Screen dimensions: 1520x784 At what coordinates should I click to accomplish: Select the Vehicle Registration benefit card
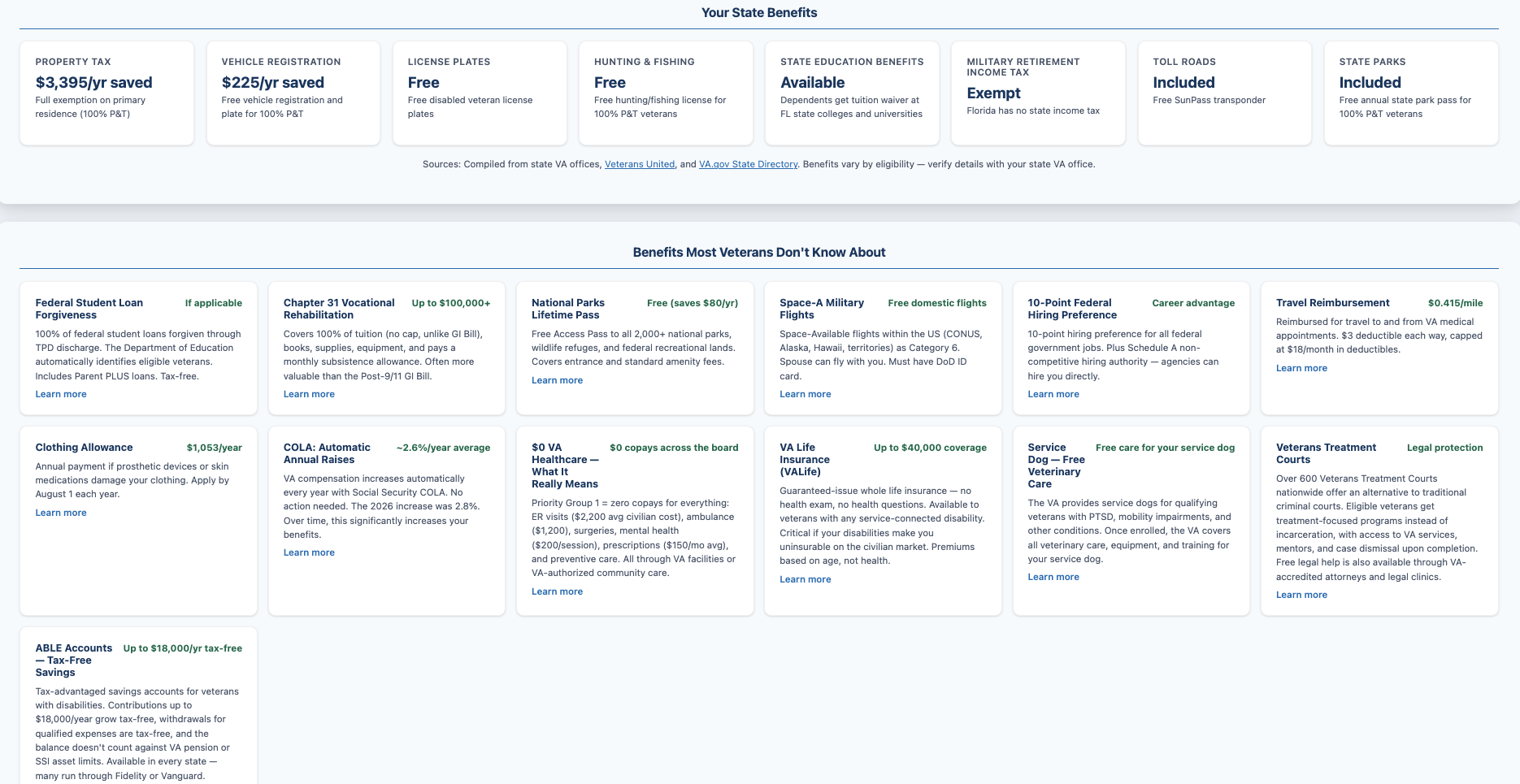click(293, 93)
